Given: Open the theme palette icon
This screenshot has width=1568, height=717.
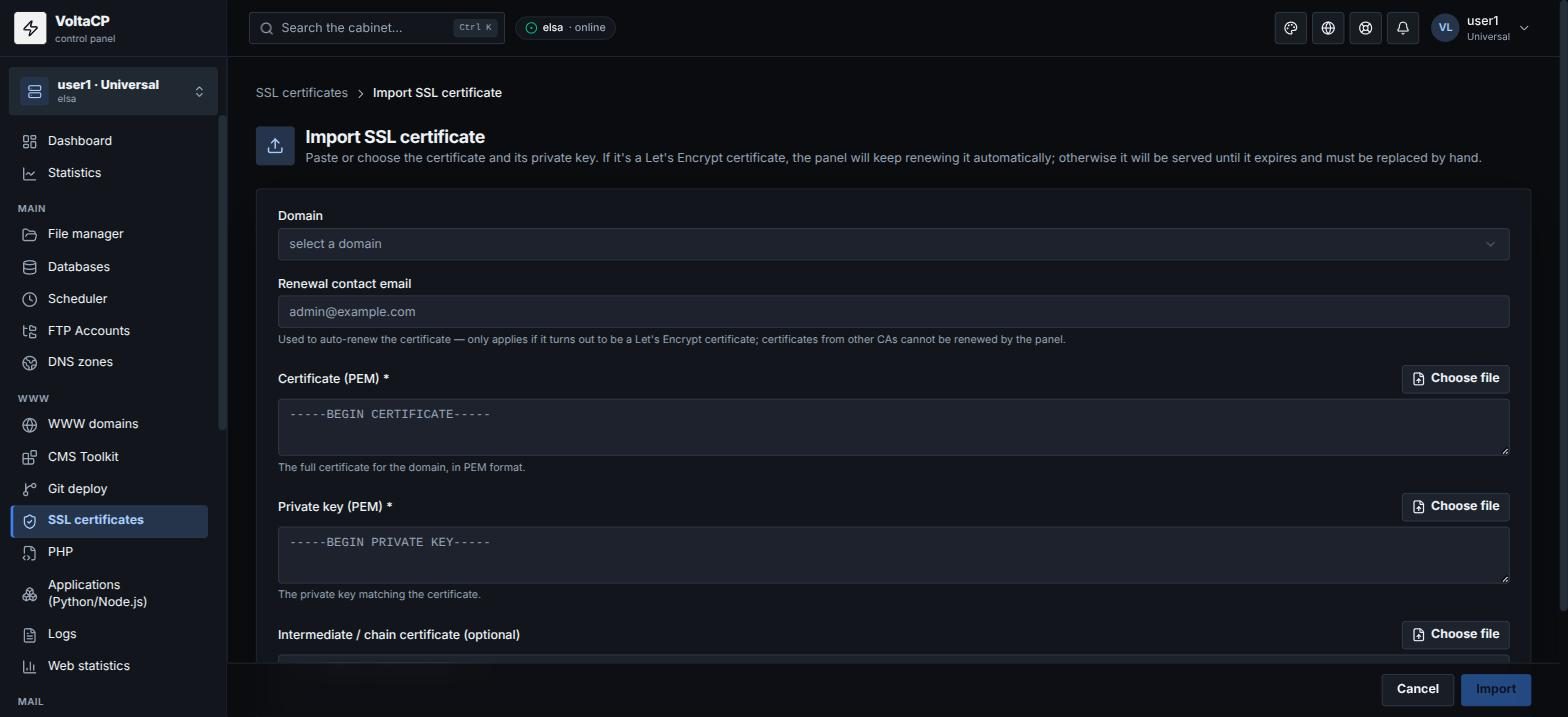Looking at the screenshot, I should [1291, 28].
